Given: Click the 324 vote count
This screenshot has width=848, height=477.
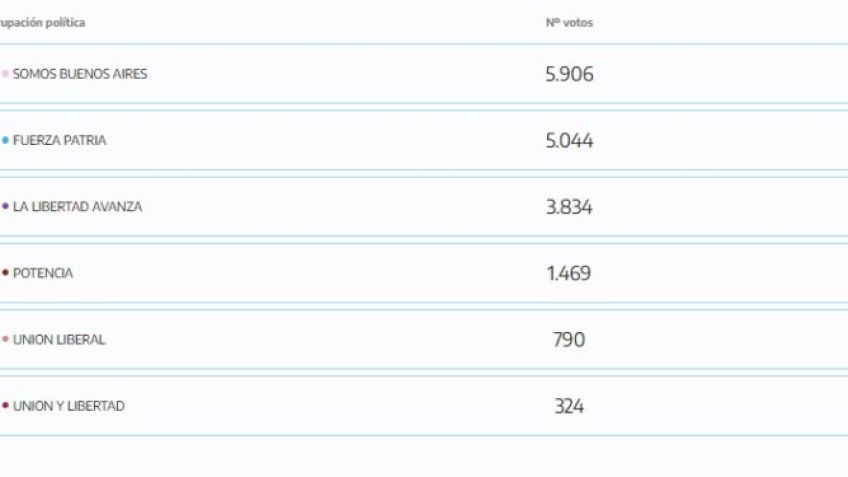Looking at the screenshot, I should (x=569, y=406).
